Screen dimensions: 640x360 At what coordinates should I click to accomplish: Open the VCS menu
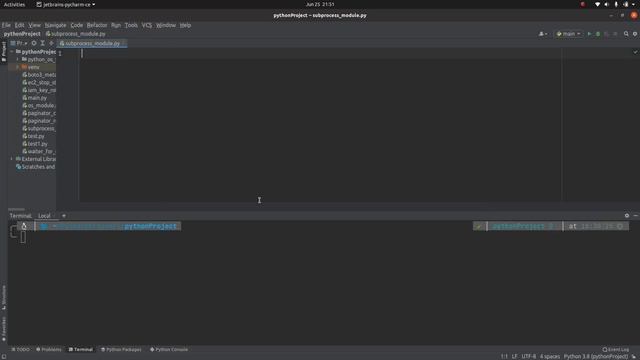147,25
